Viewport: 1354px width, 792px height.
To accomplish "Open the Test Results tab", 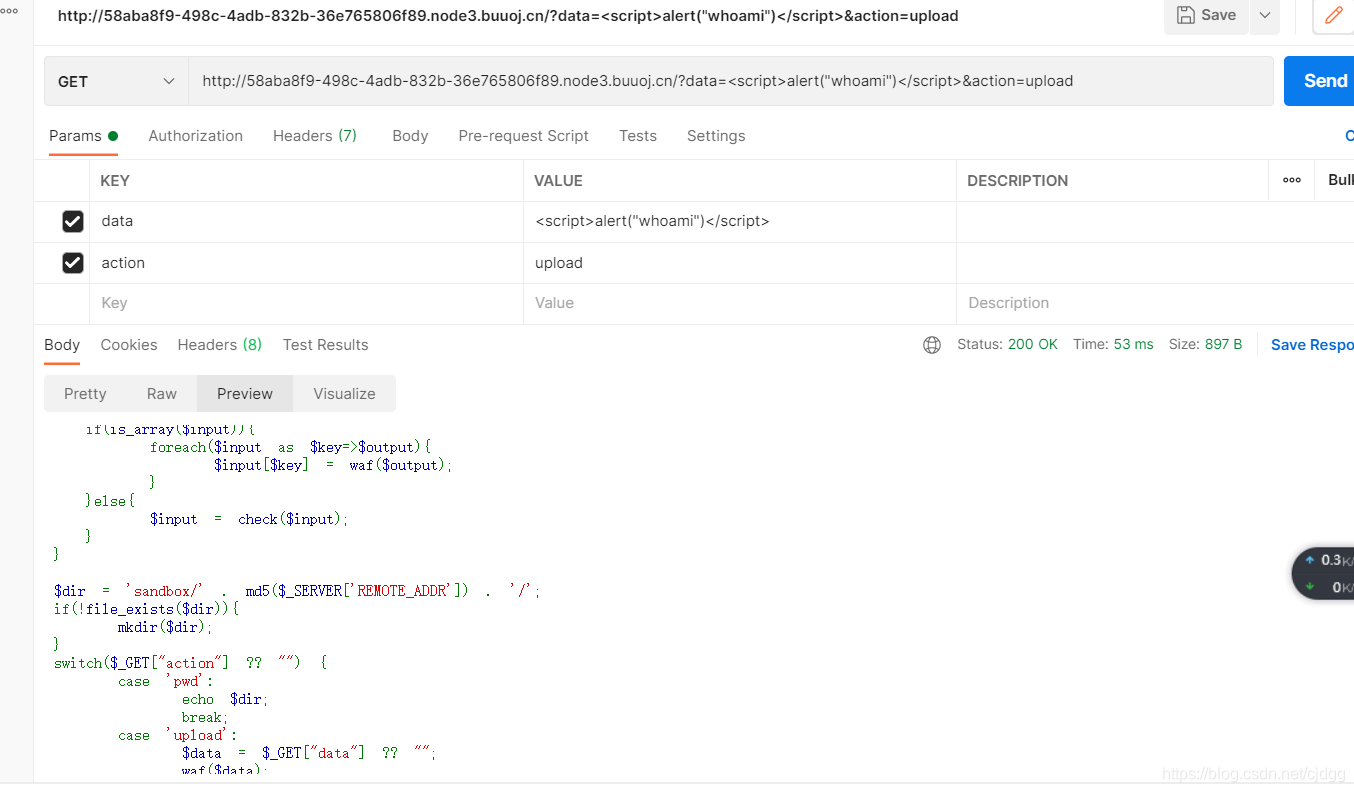I will point(326,344).
